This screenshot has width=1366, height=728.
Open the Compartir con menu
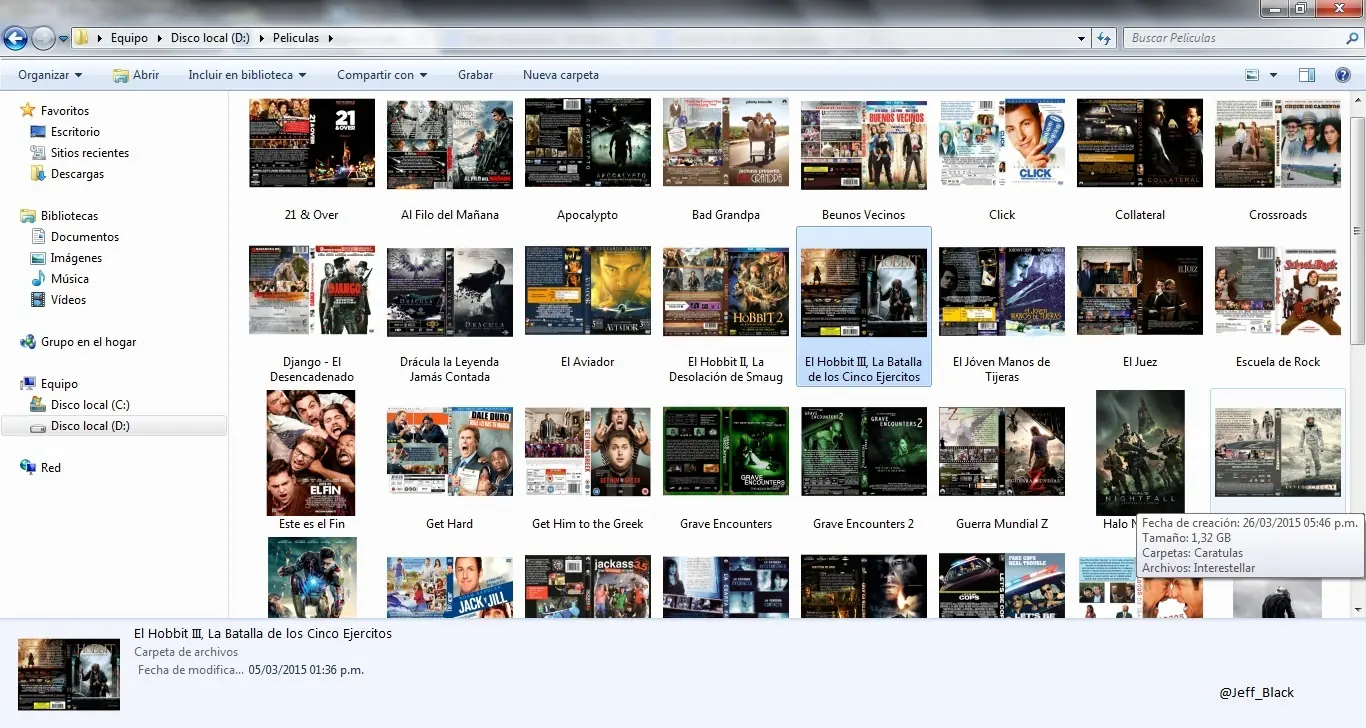382,75
